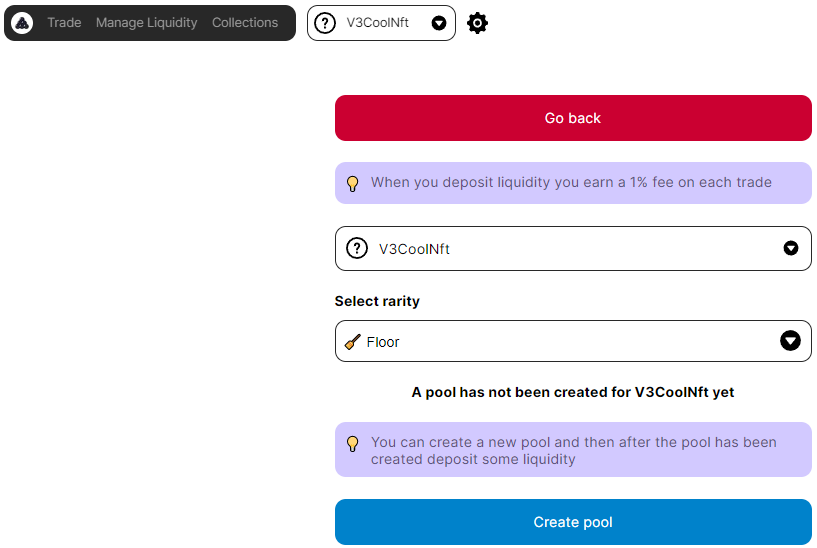The width and height of the screenshot is (817, 548).
Task: Expand the top navbar V3CoolNft dropdown arrow
Action: 439,23
